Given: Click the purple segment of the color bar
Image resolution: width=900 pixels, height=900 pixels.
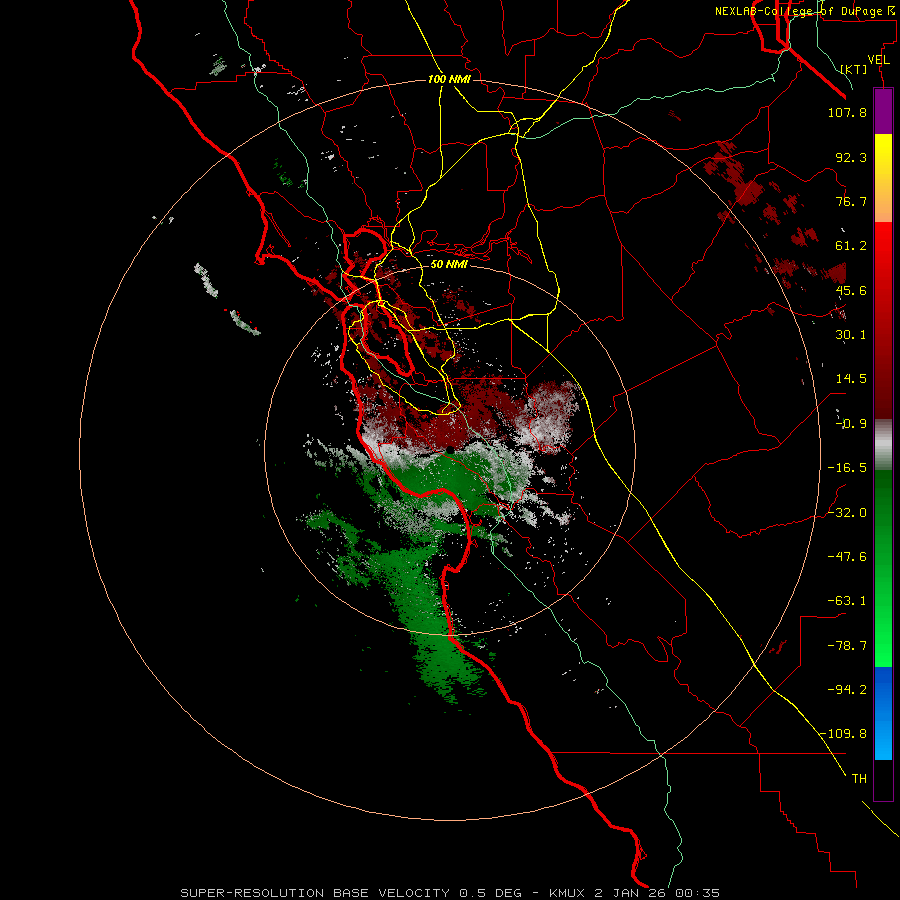Looking at the screenshot, I should (883, 111).
